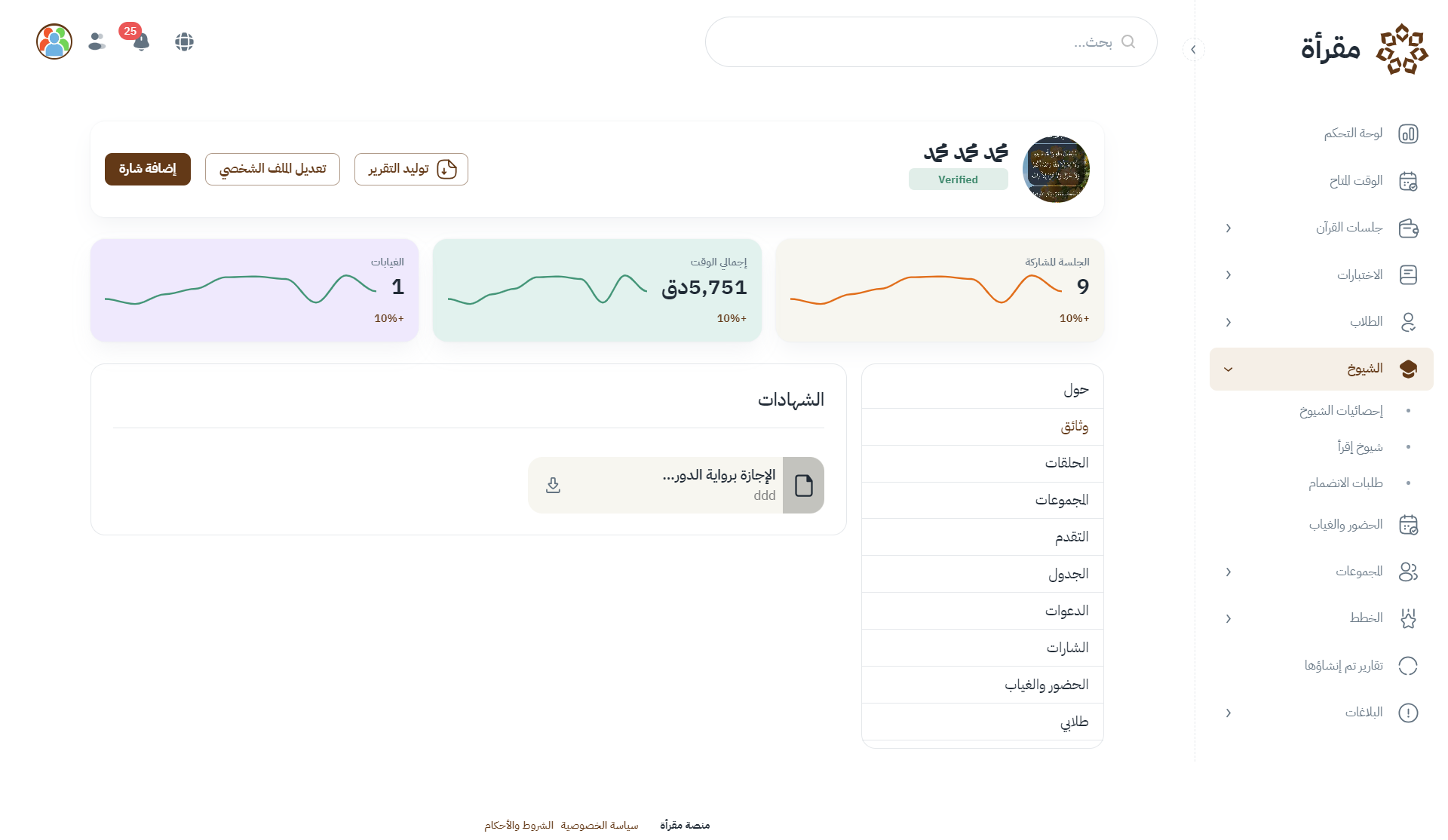
Task: Click the تقارير تم إنشاؤها report icon
Action: tap(1408, 666)
